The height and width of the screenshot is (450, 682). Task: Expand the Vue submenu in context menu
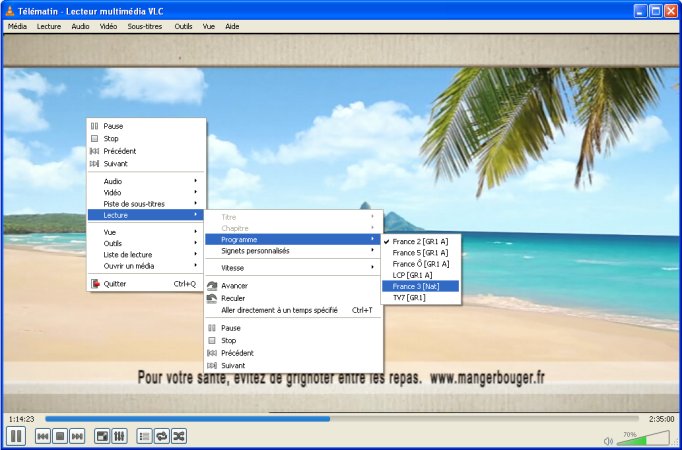pyautogui.click(x=146, y=232)
